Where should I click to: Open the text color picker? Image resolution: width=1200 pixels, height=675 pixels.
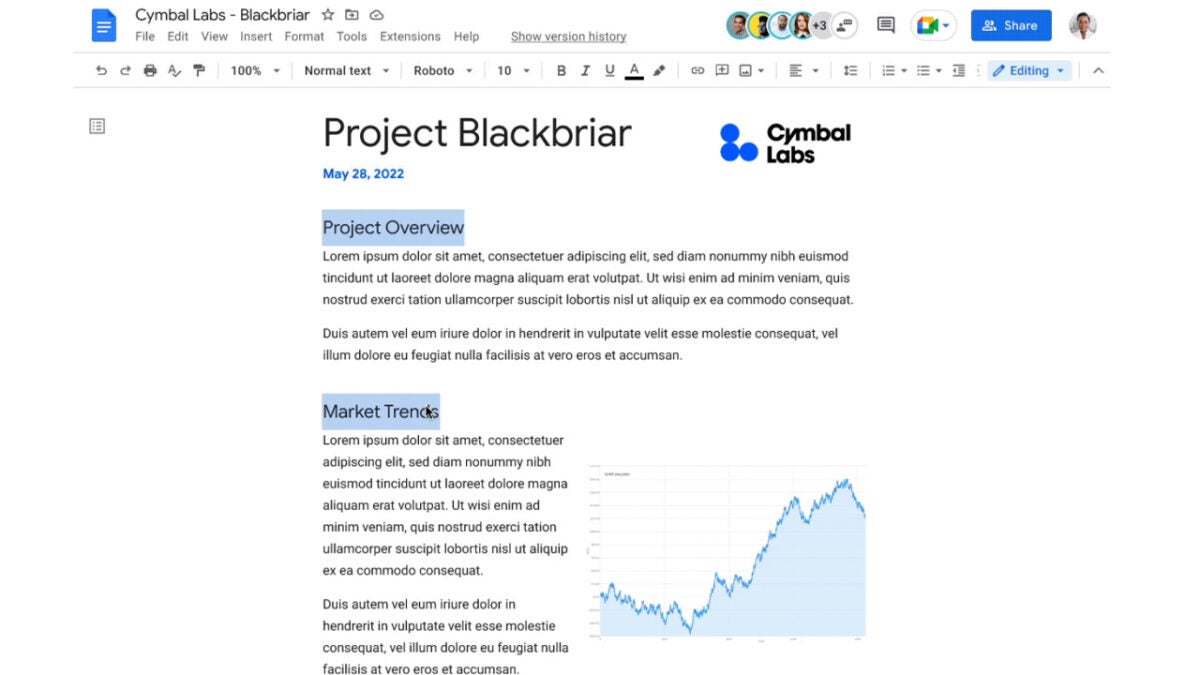pos(634,70)
